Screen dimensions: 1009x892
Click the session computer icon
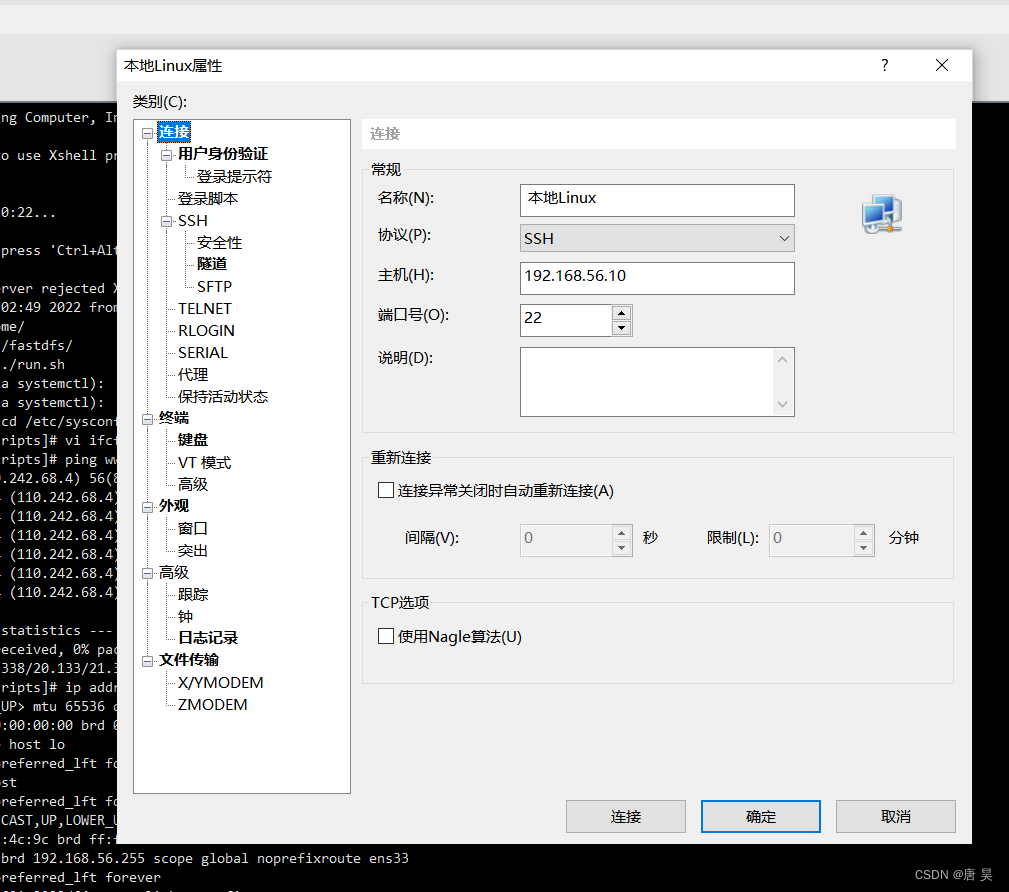point(882,214)
